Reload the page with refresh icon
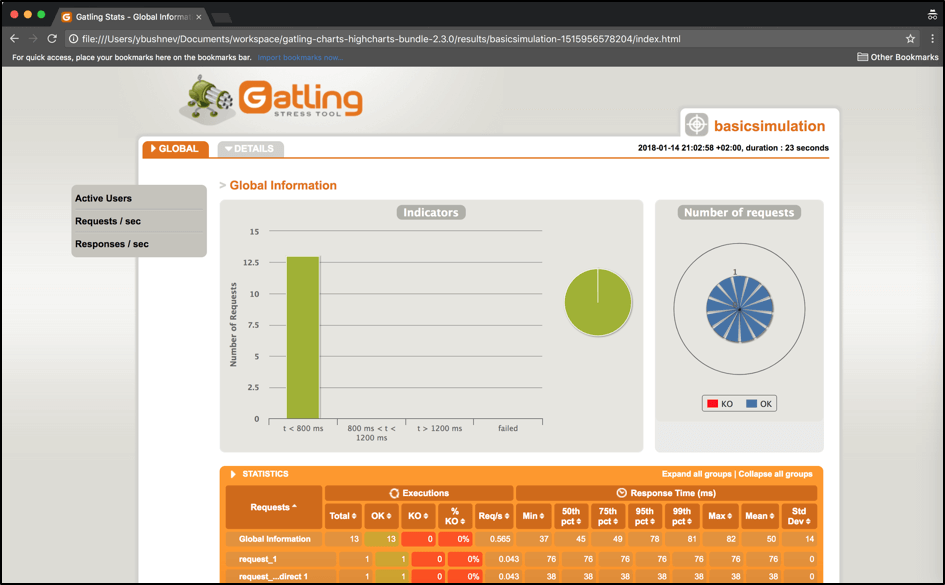The height and width of the screenshot is (585, 945). [52, 39]
